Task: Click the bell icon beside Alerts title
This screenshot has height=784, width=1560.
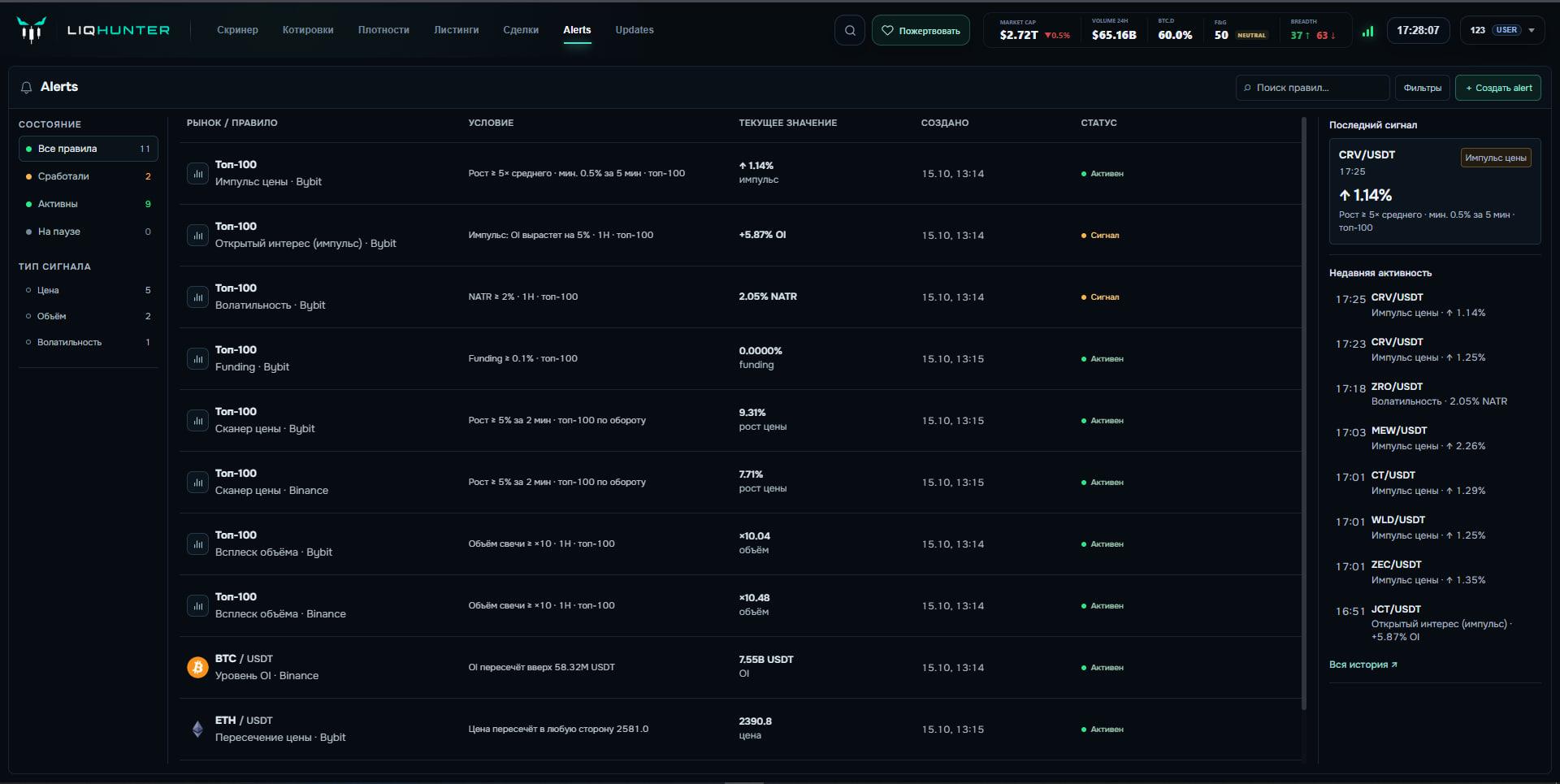Action: [27, 87]
